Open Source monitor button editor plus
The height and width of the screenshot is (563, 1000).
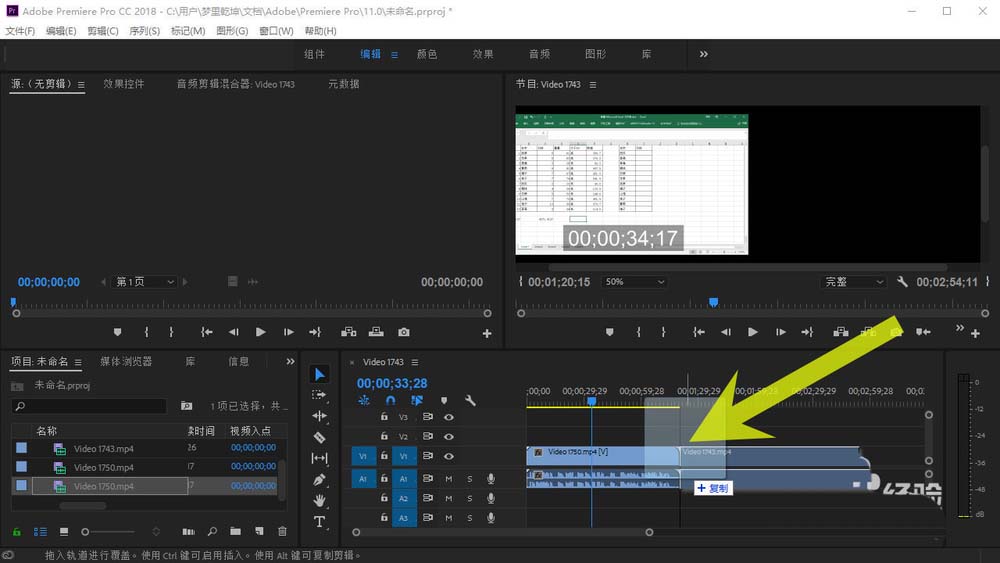point(487,333)
